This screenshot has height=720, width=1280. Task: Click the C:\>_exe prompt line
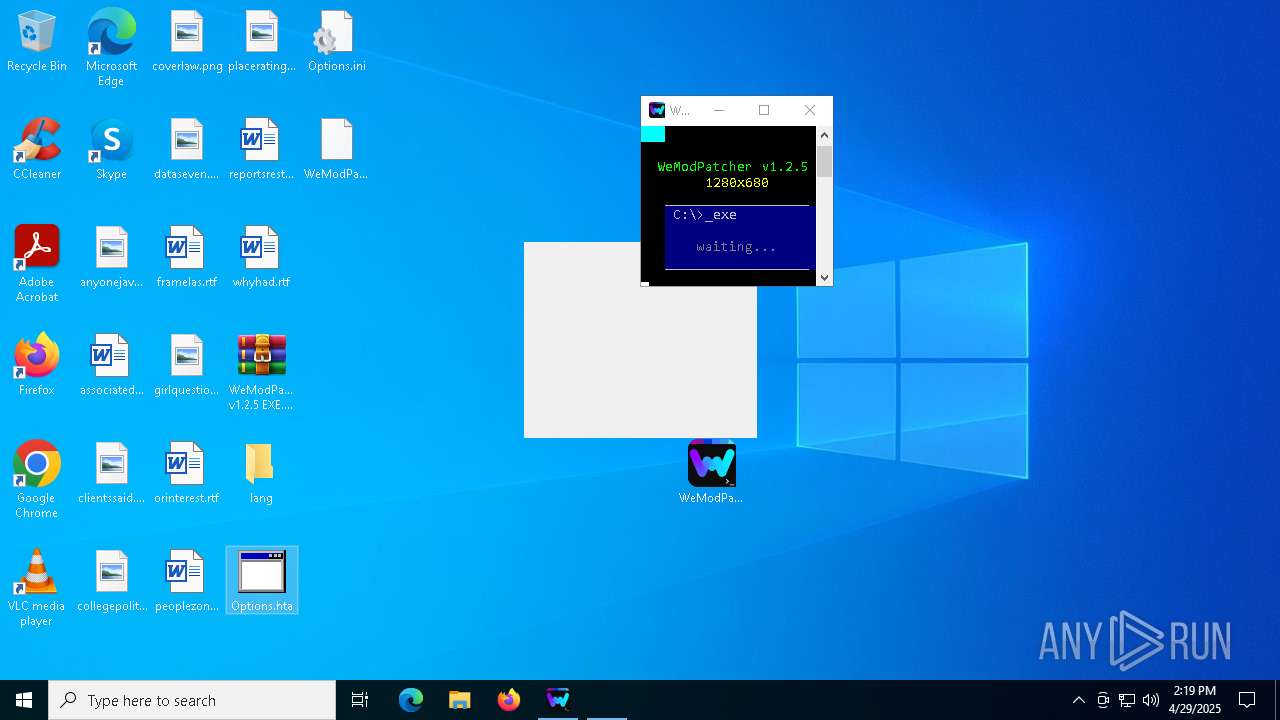coord(705,215)
